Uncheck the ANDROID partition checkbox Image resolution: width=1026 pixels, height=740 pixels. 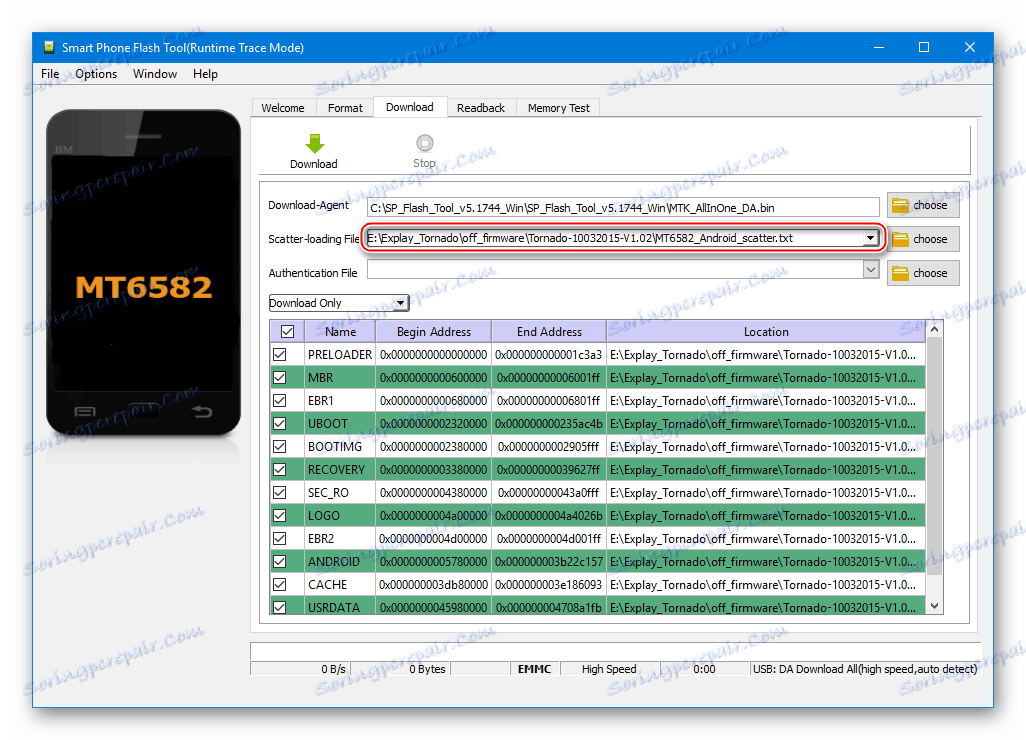coord(280,561)
